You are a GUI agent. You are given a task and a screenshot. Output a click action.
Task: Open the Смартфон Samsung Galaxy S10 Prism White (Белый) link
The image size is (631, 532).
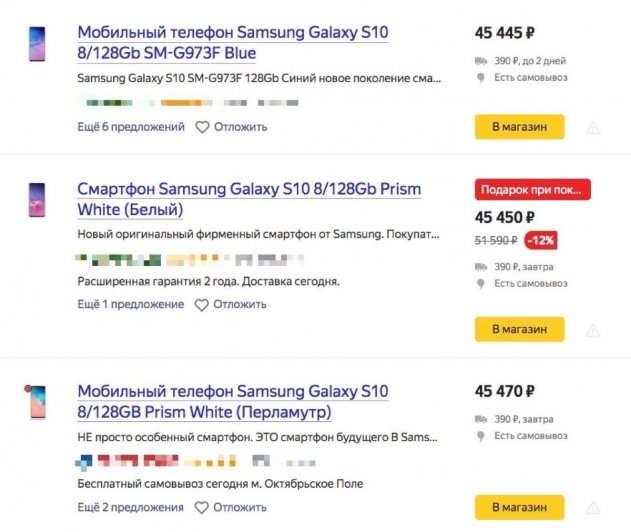(248, 199)
